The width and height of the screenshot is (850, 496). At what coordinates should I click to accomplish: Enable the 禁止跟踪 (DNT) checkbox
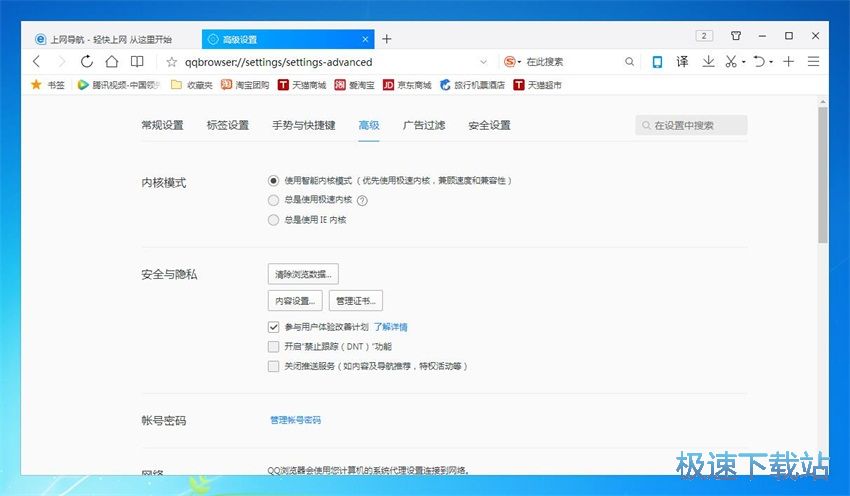coord(273,347)
